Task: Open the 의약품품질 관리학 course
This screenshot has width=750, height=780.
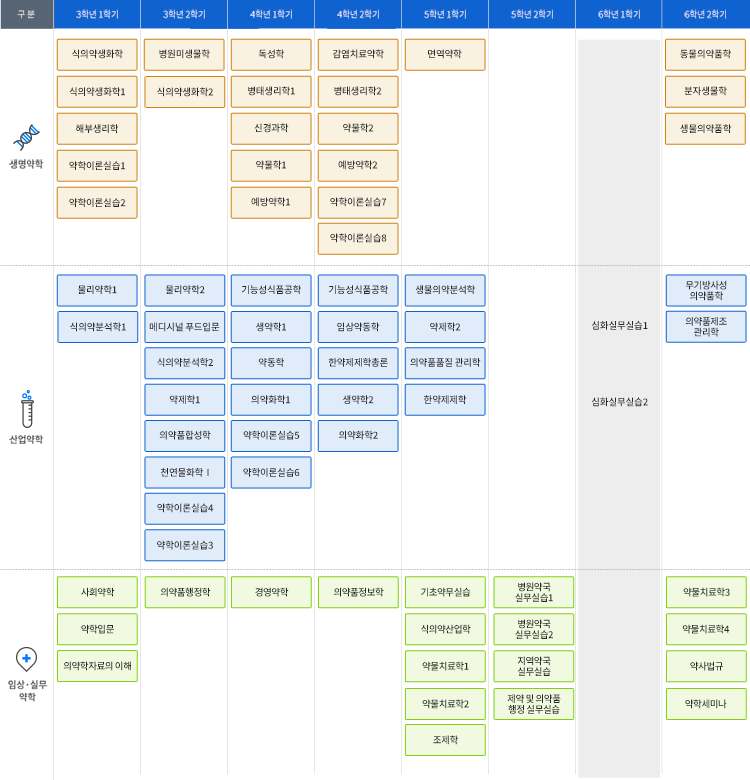Action: click(445, 363)
